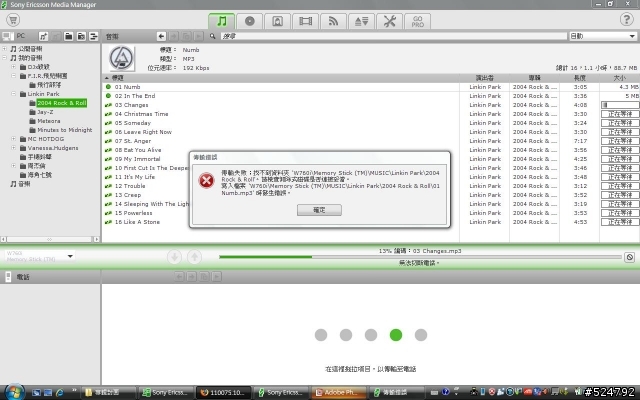Click the PC computer icon
The height and width of the screenshot is (400, 640).
[7, 36]
